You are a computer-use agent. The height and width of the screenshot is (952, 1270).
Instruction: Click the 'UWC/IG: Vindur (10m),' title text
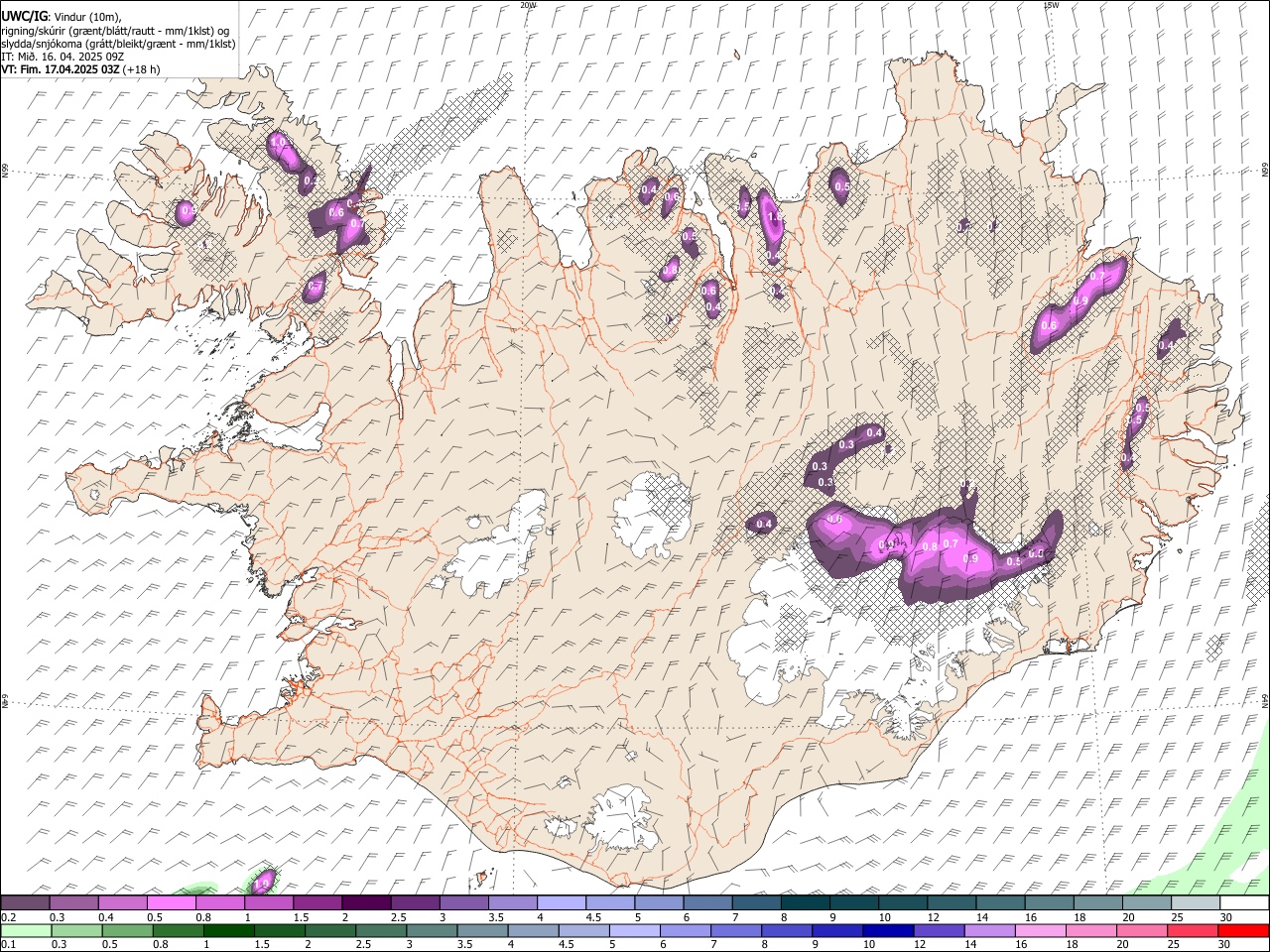(61, 17)
